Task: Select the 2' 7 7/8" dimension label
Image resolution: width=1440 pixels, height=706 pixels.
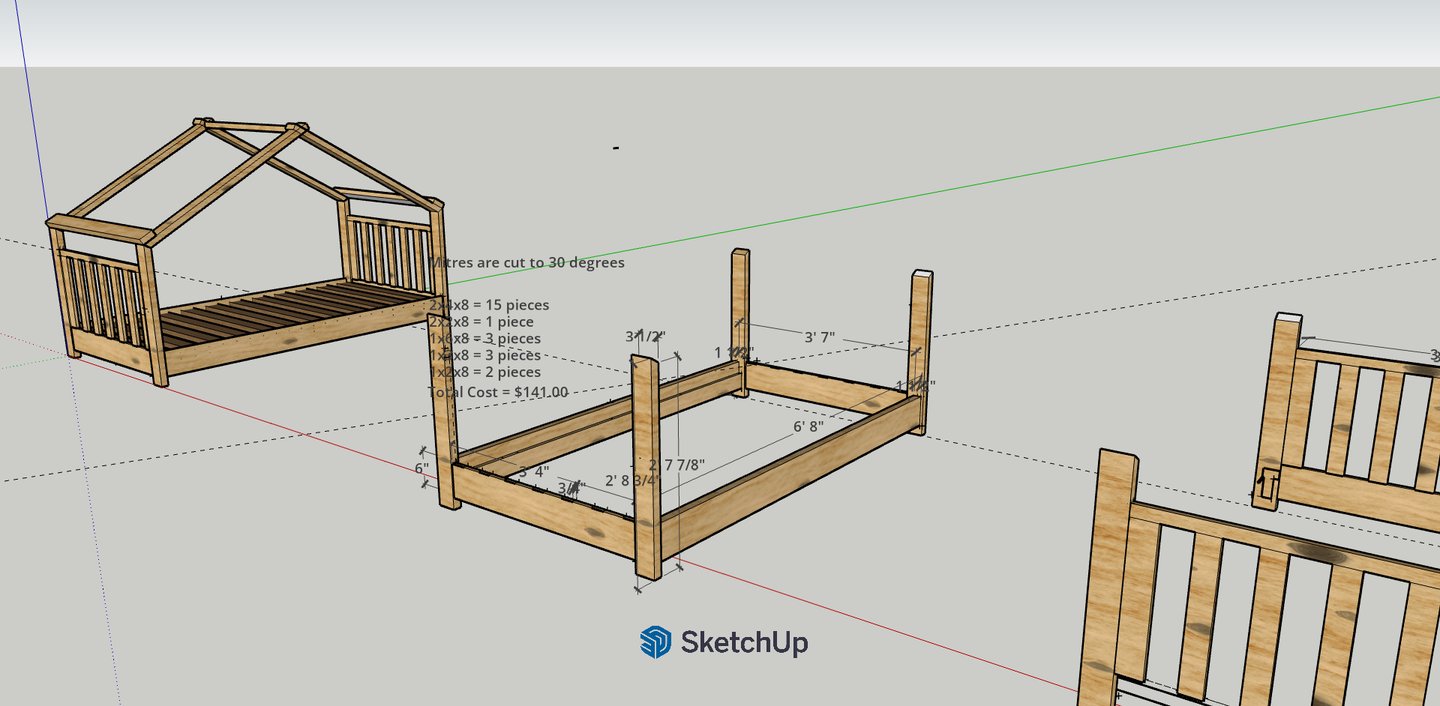Action: 677,465
